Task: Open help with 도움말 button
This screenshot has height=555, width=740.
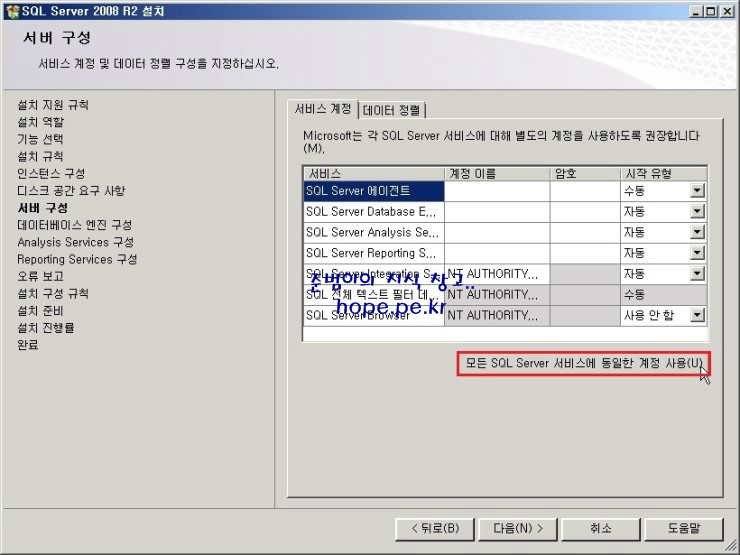Action: click(x=684, y=529)
